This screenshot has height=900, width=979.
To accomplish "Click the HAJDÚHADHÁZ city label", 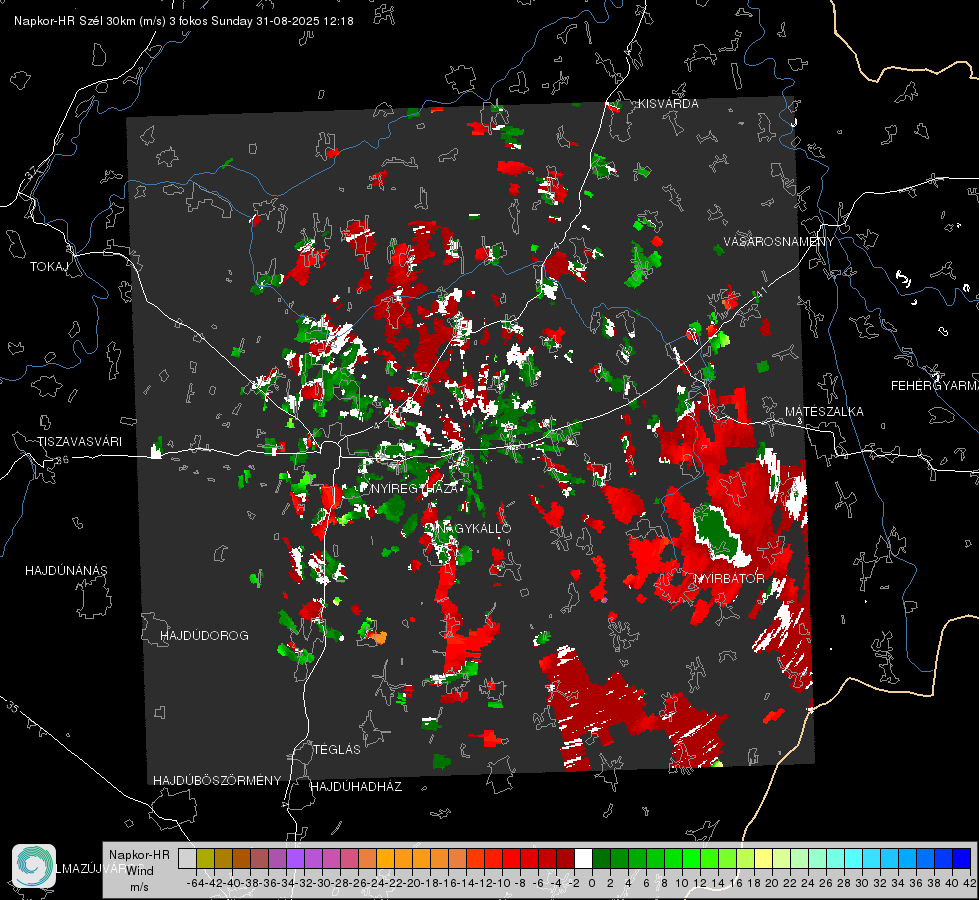I will tap(356, 786).
